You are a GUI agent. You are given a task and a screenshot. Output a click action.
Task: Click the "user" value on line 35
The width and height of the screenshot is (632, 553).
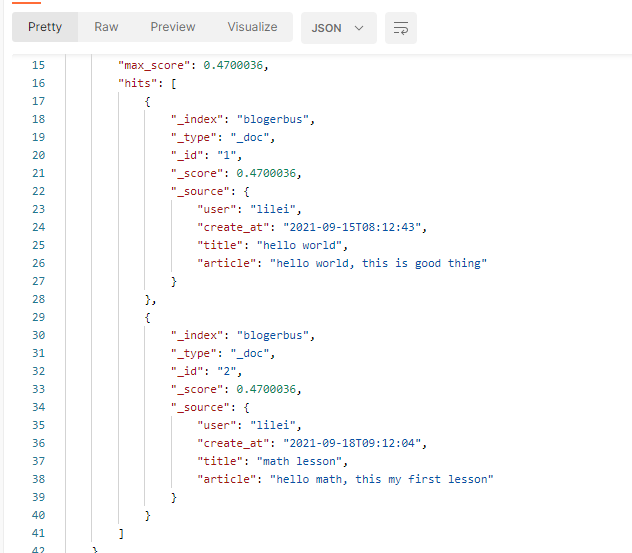273,425
